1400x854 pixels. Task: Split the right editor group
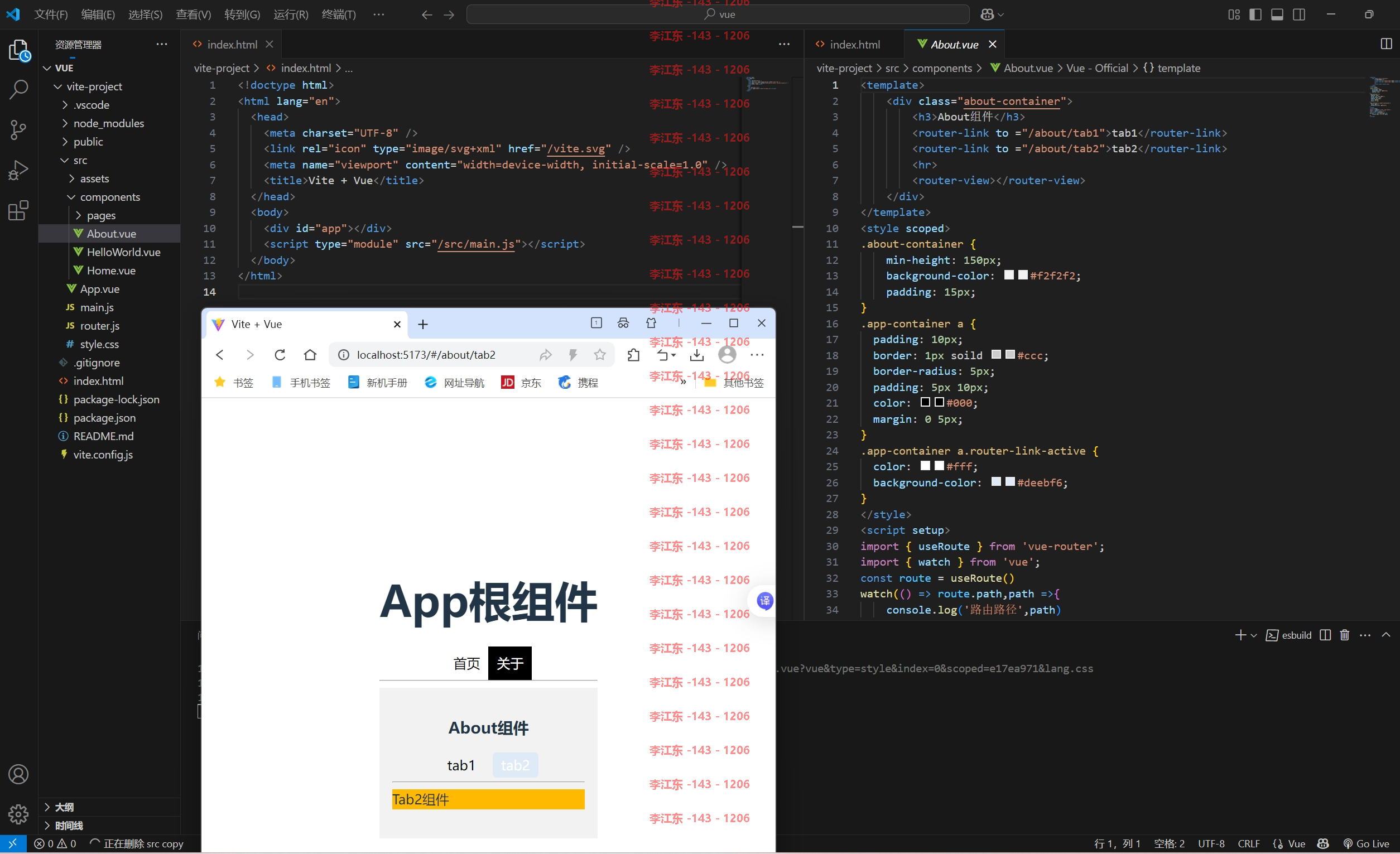tap(1386, 44)
